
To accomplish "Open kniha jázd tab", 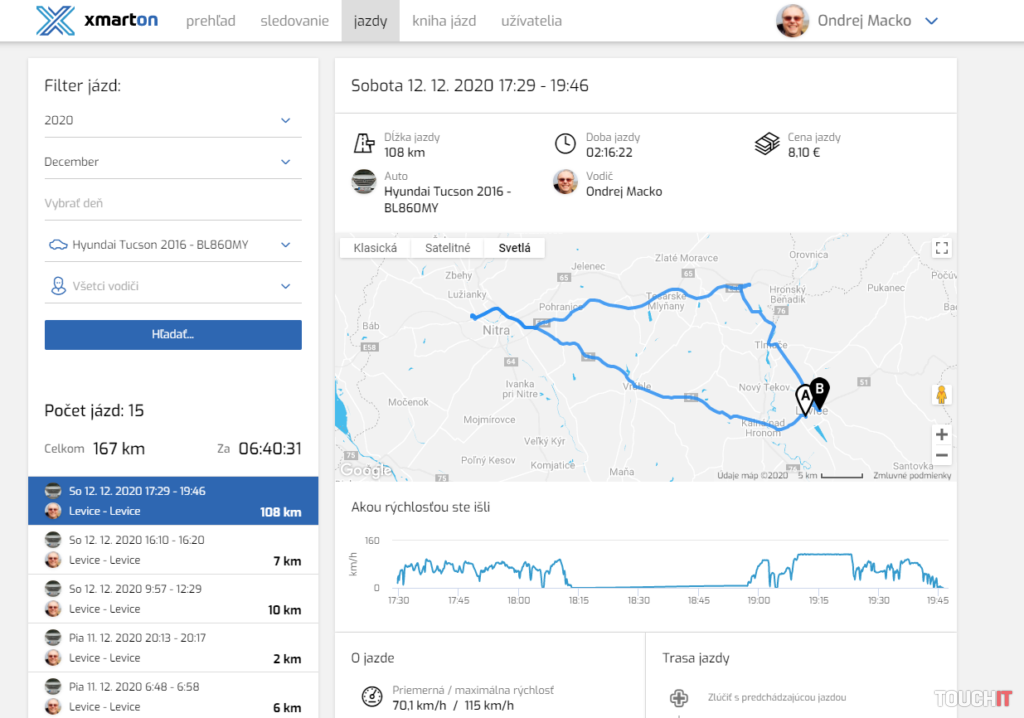I will click(x=444, y=21).
